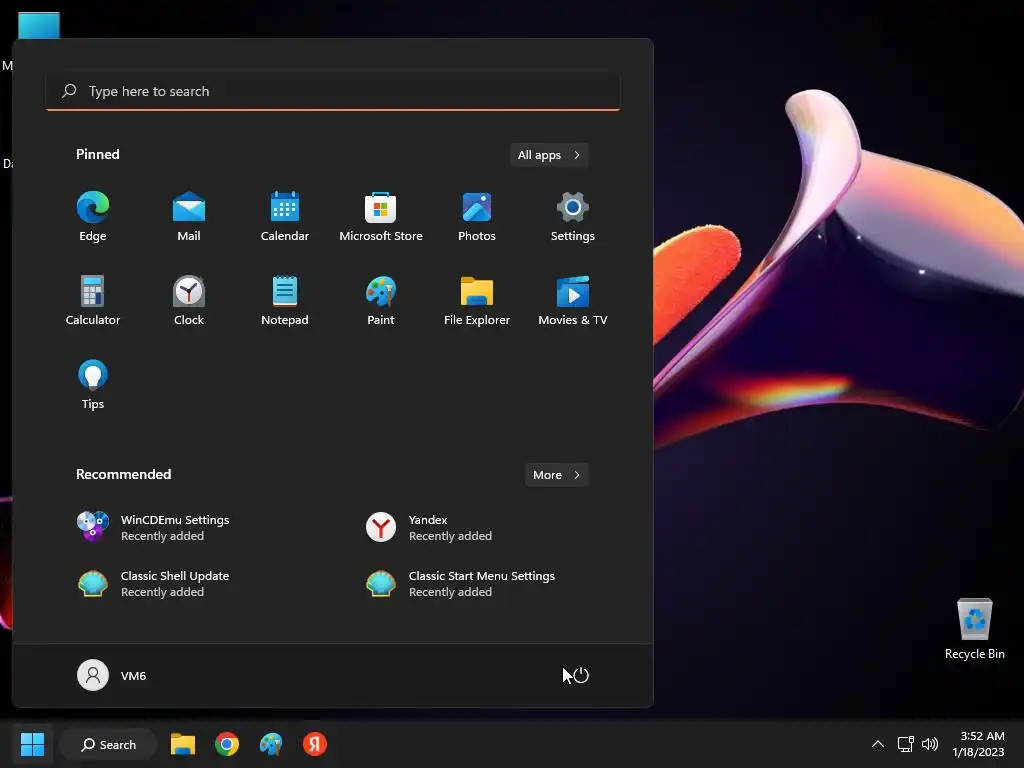Click the Windows Start button on taskbar
This screenshot has height=768, width=1024.
click(x=32, y=744)
